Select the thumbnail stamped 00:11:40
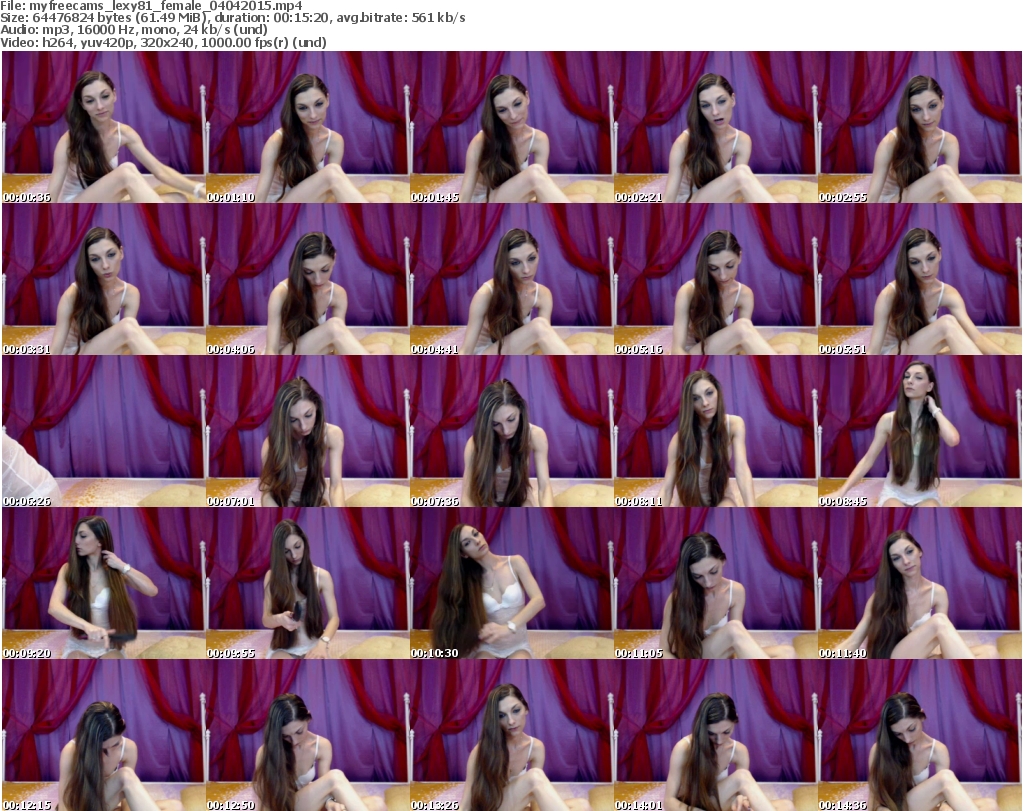The width and height of the screenshot is (1024, 811). pos(920,583)
